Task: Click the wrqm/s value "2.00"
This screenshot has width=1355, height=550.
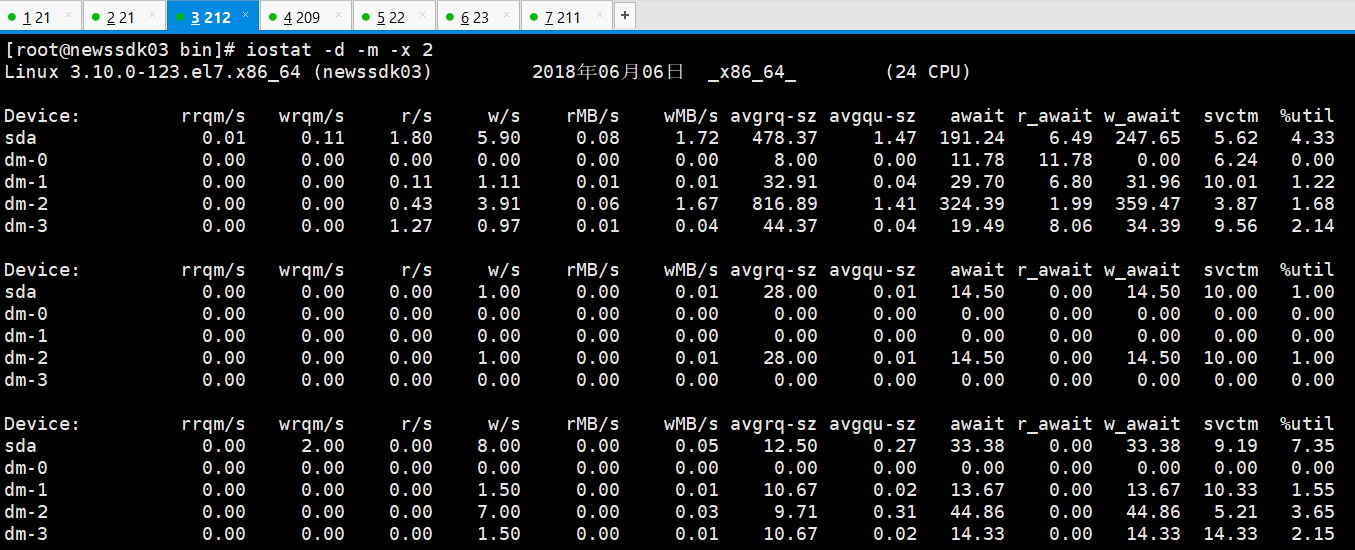Action: click(x=323, y=446)
